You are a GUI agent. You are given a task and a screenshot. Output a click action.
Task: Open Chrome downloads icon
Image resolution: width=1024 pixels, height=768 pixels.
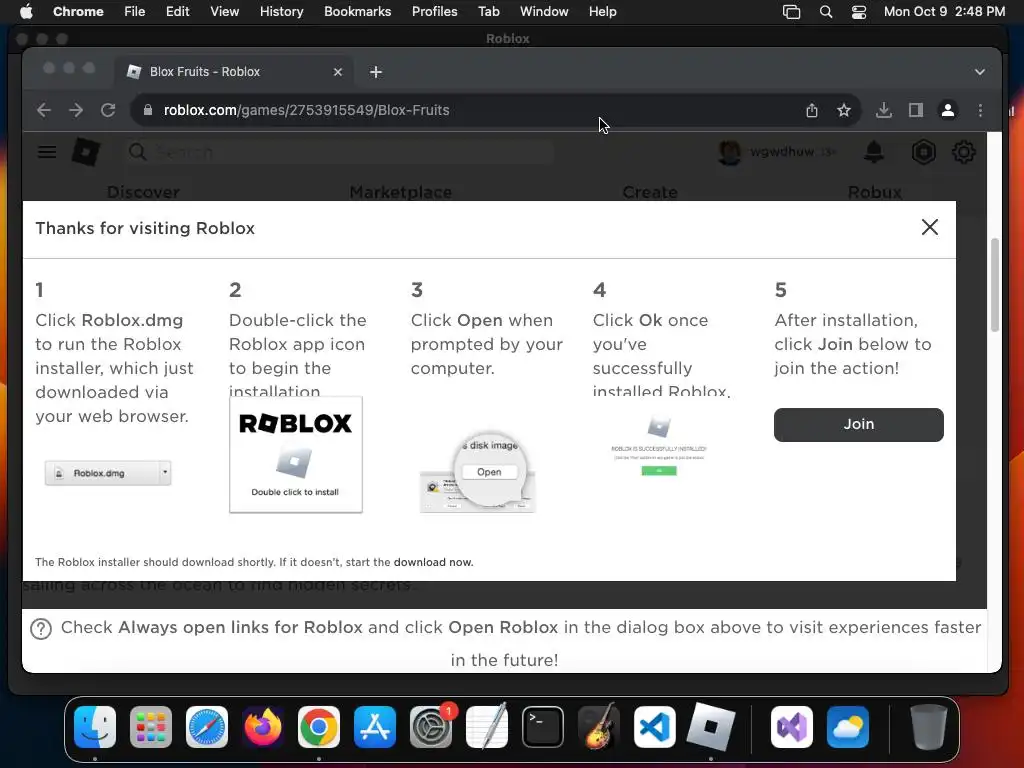click(x=884, y=110)
